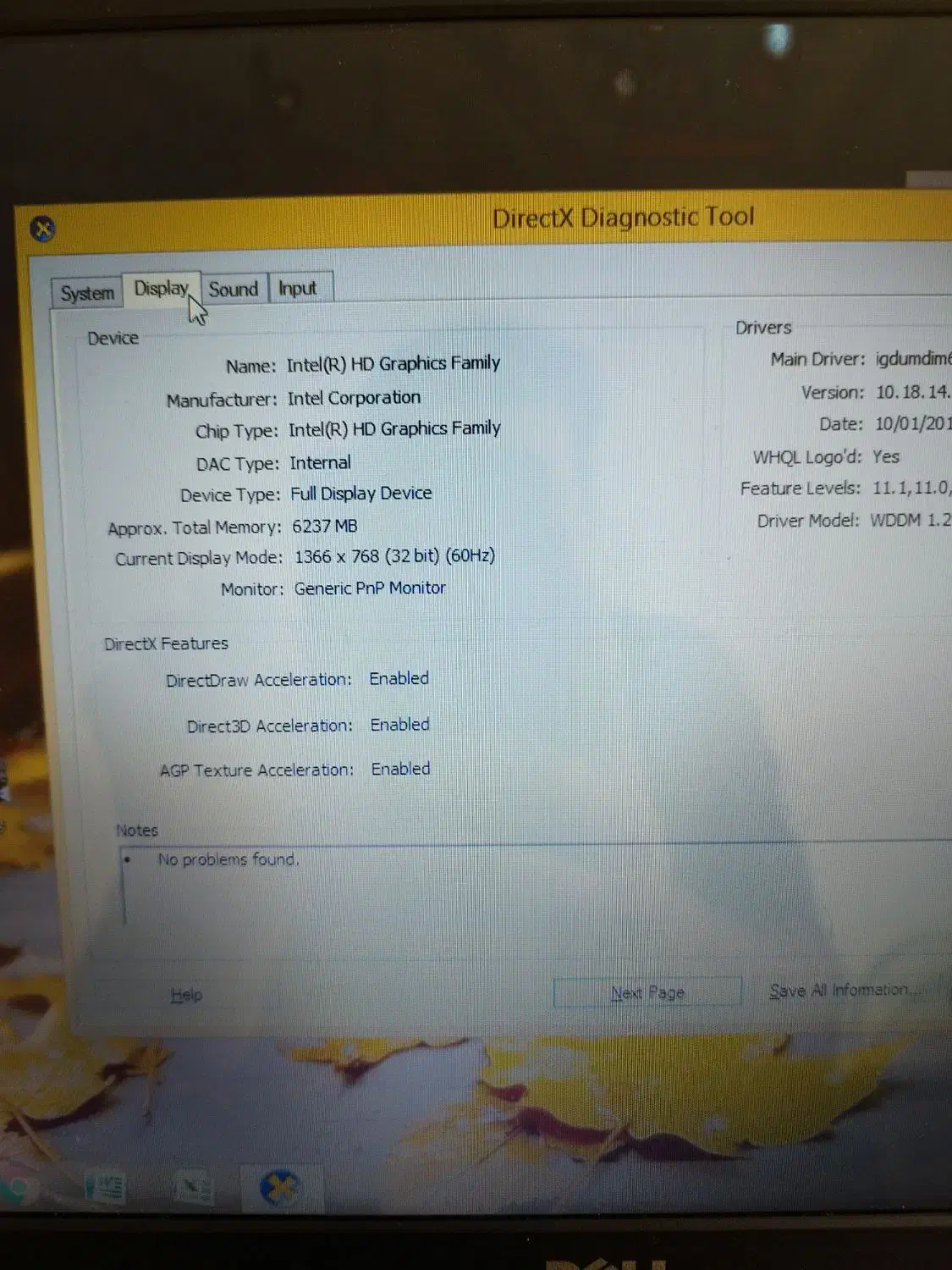Click the Next Page button
Screen dimensions: 952x1270
coord(647,992)
